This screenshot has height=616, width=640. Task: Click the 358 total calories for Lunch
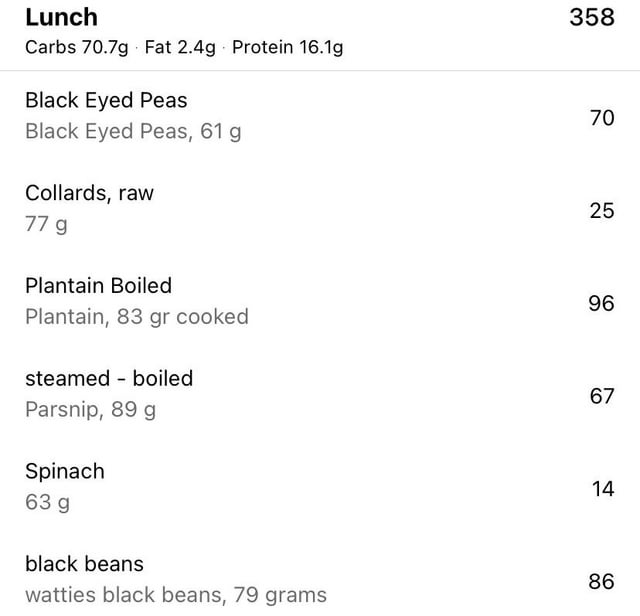coord(591,18)
